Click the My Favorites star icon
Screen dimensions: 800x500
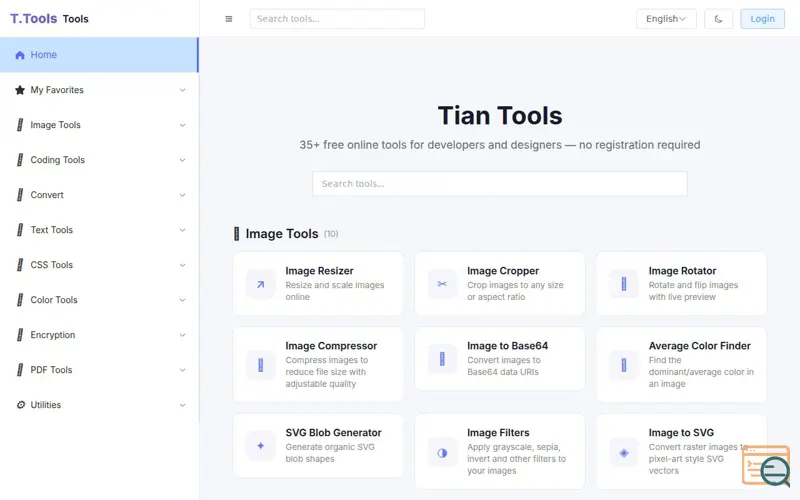click(x=20, y=90)
